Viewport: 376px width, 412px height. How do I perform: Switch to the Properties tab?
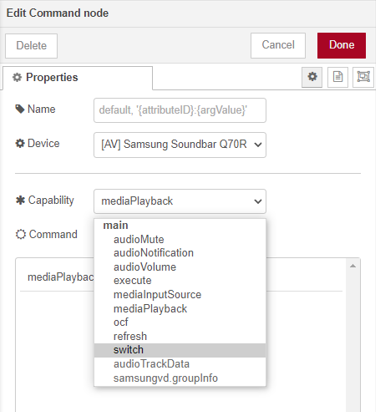coord(78,78)
